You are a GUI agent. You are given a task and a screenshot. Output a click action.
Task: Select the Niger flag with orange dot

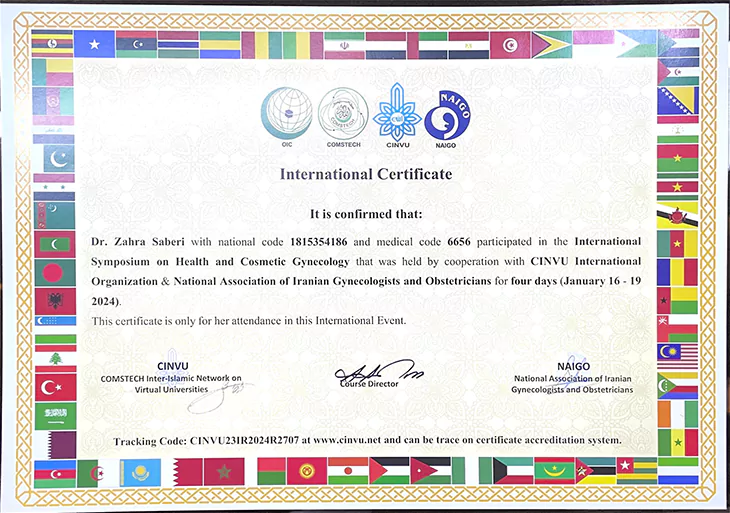(348, 471)
